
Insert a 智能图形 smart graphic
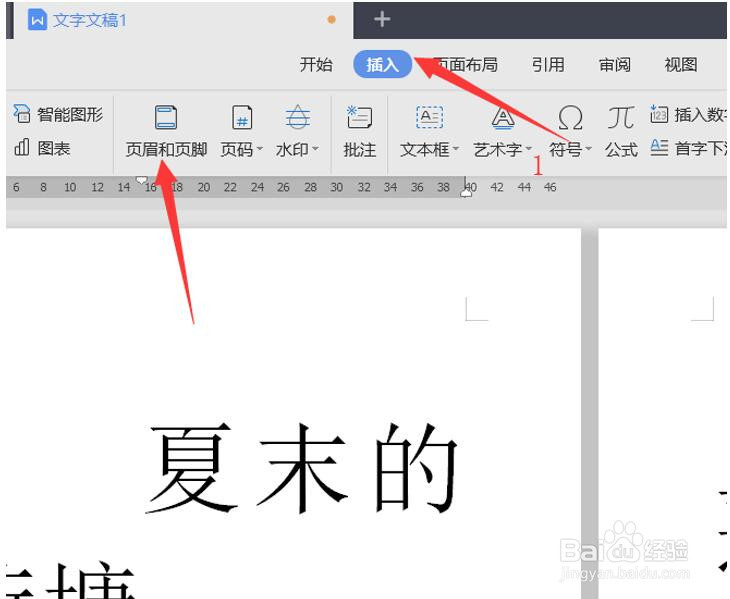pos(58,114)
